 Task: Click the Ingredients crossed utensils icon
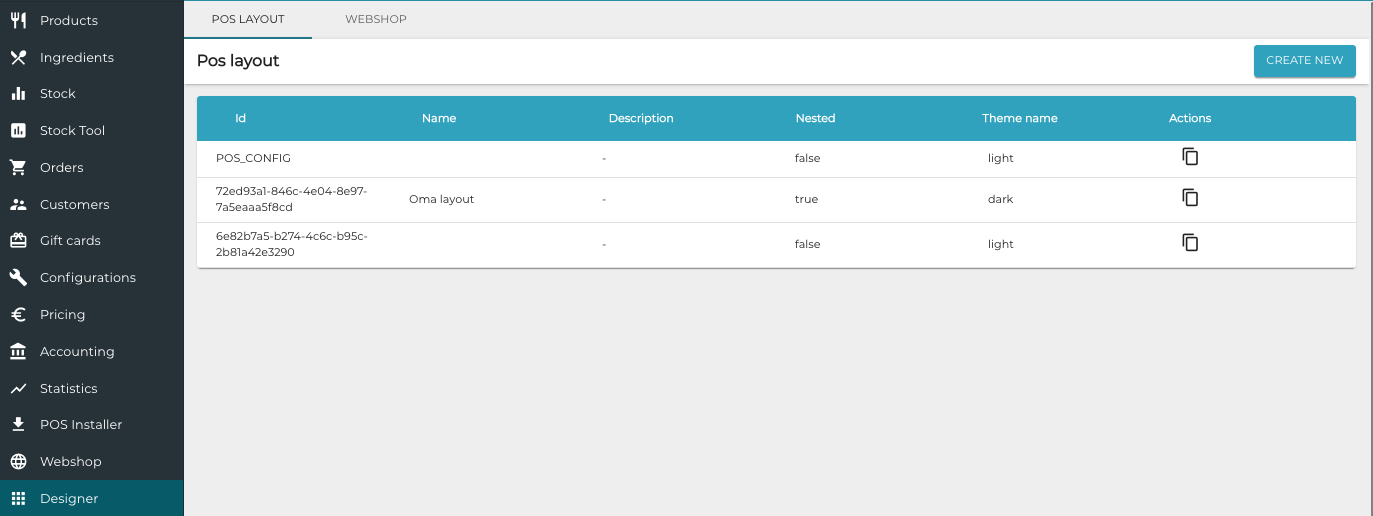click(18, 58)
